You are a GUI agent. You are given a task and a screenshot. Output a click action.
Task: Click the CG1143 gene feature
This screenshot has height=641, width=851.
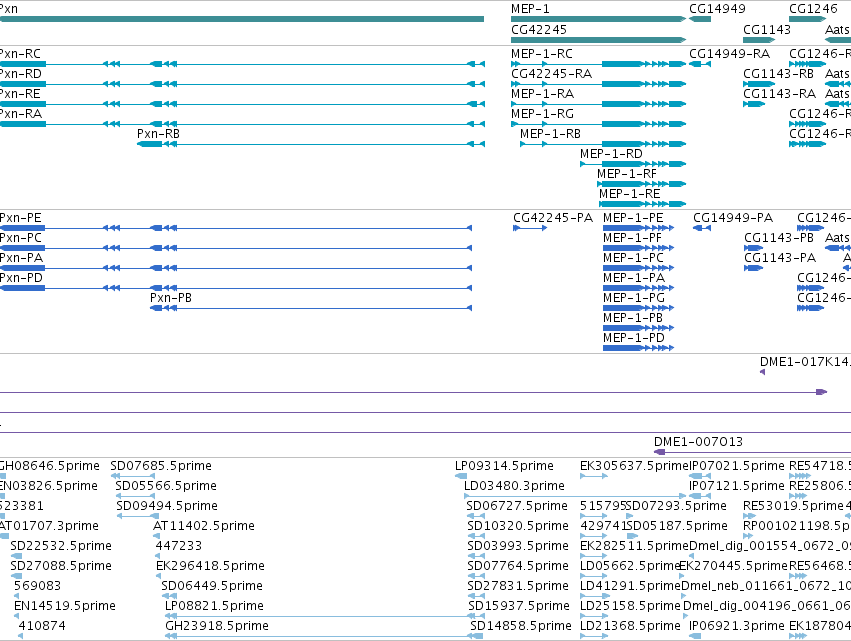[758, 40]
